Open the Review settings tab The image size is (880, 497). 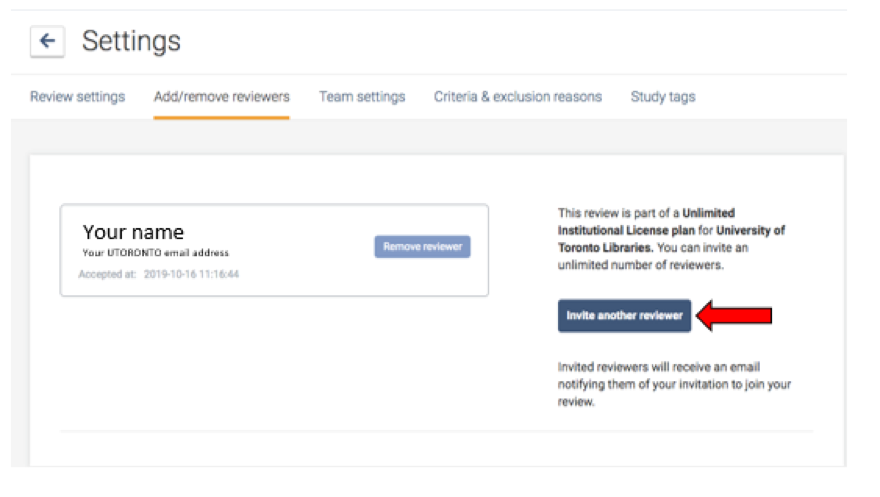77,97
